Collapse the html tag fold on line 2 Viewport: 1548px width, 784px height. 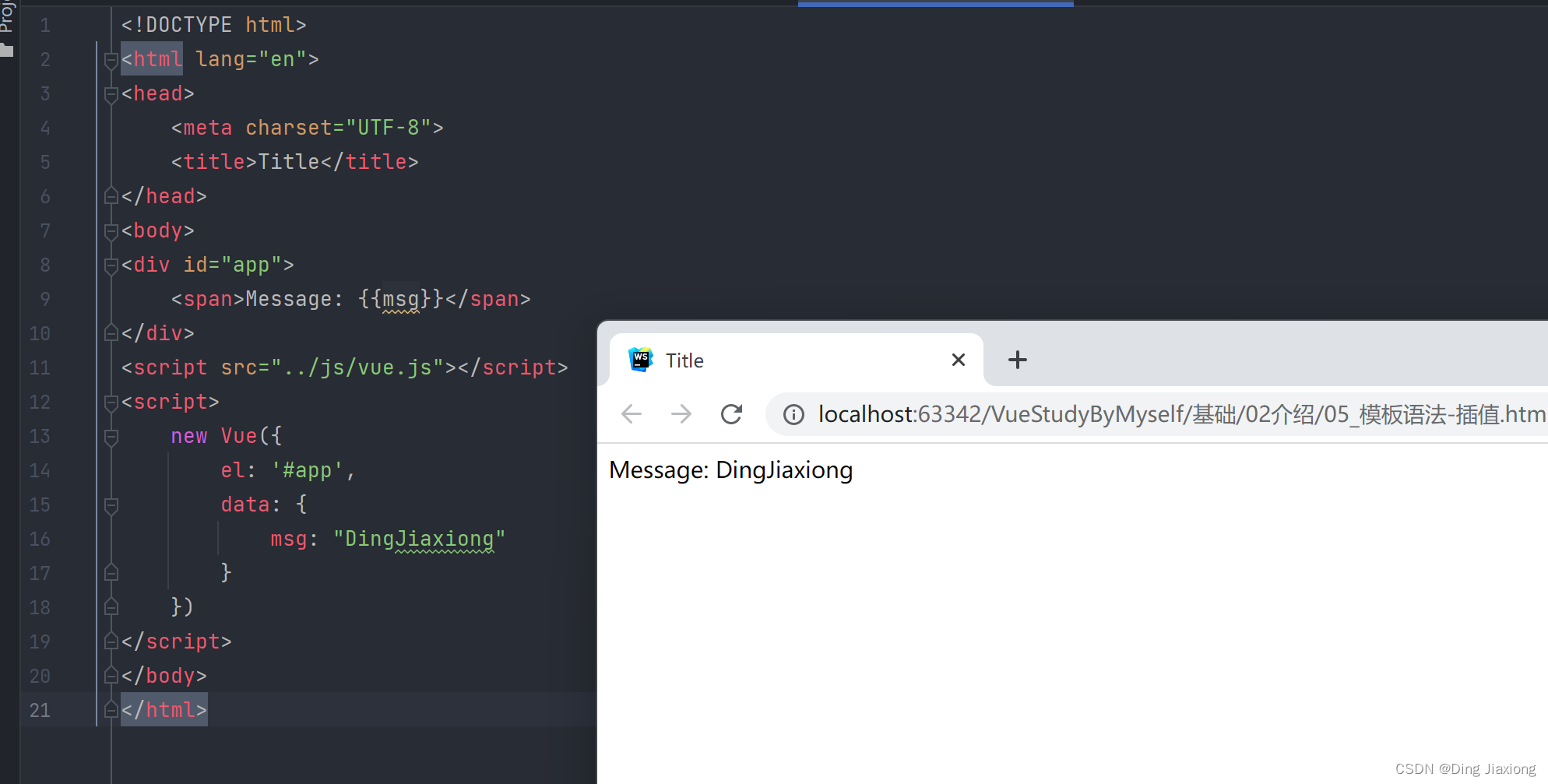[x=111, y=60]
